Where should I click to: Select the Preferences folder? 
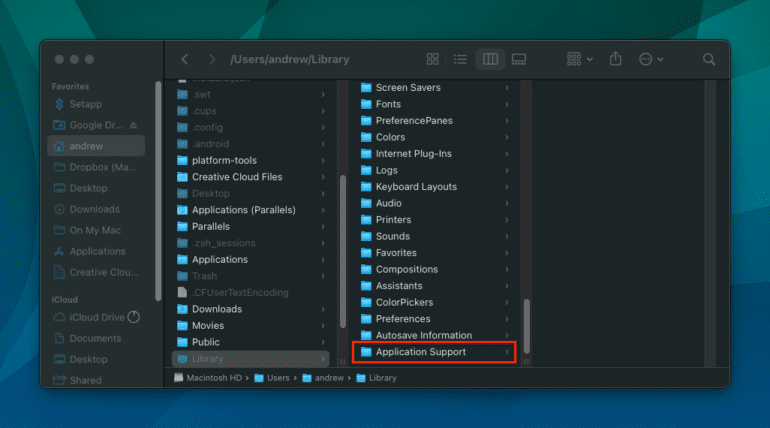pyautogui.click(x=402, y=319)
